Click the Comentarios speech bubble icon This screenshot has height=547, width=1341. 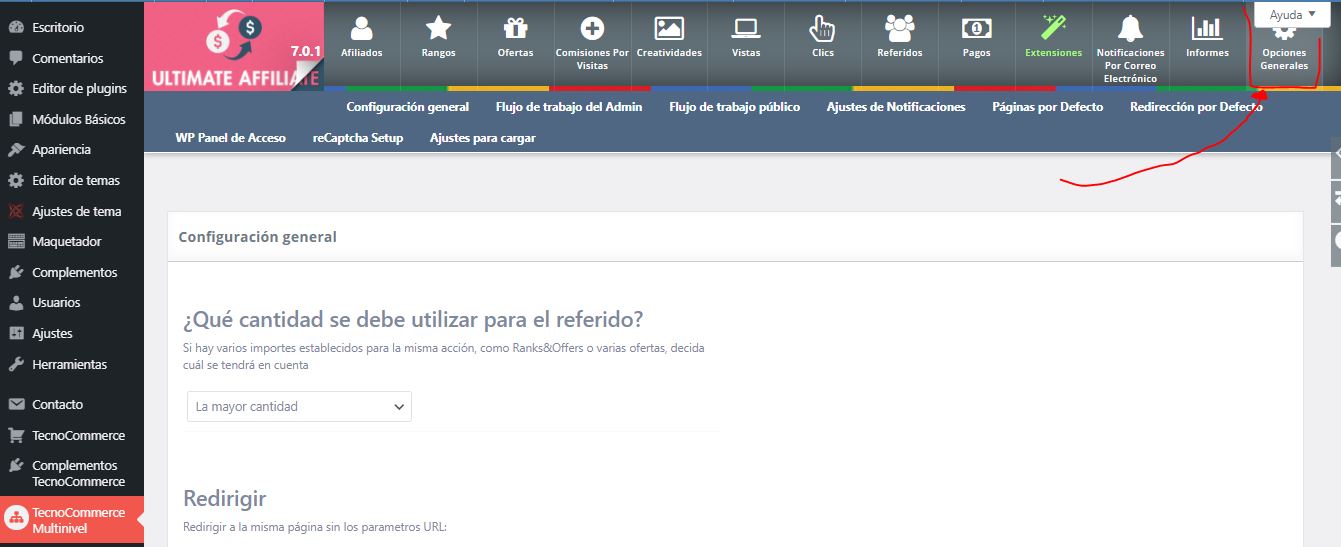click(x=16, y=58)
